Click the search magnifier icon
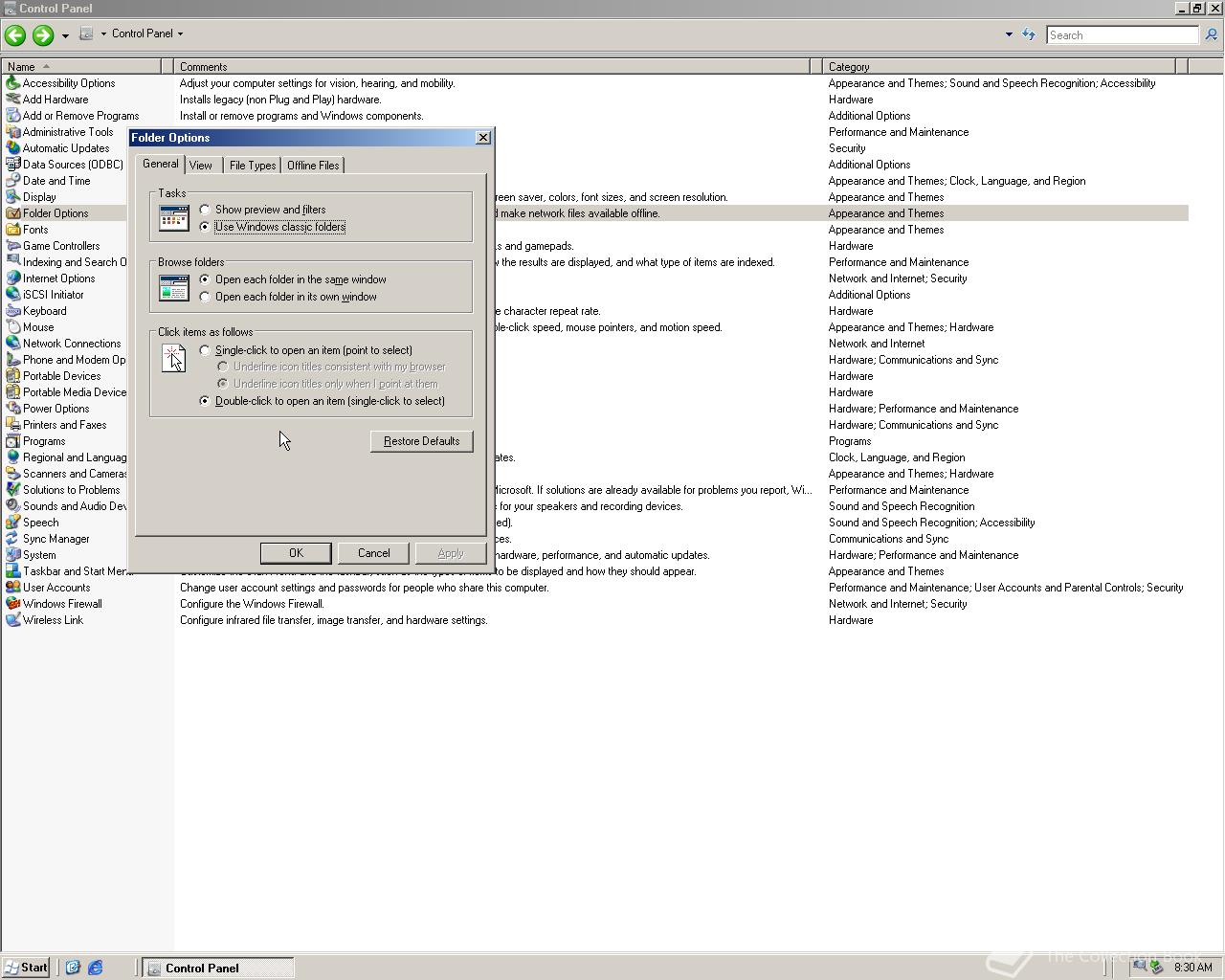Screen dimensions: 1225x980 (x=1211, y=34)
